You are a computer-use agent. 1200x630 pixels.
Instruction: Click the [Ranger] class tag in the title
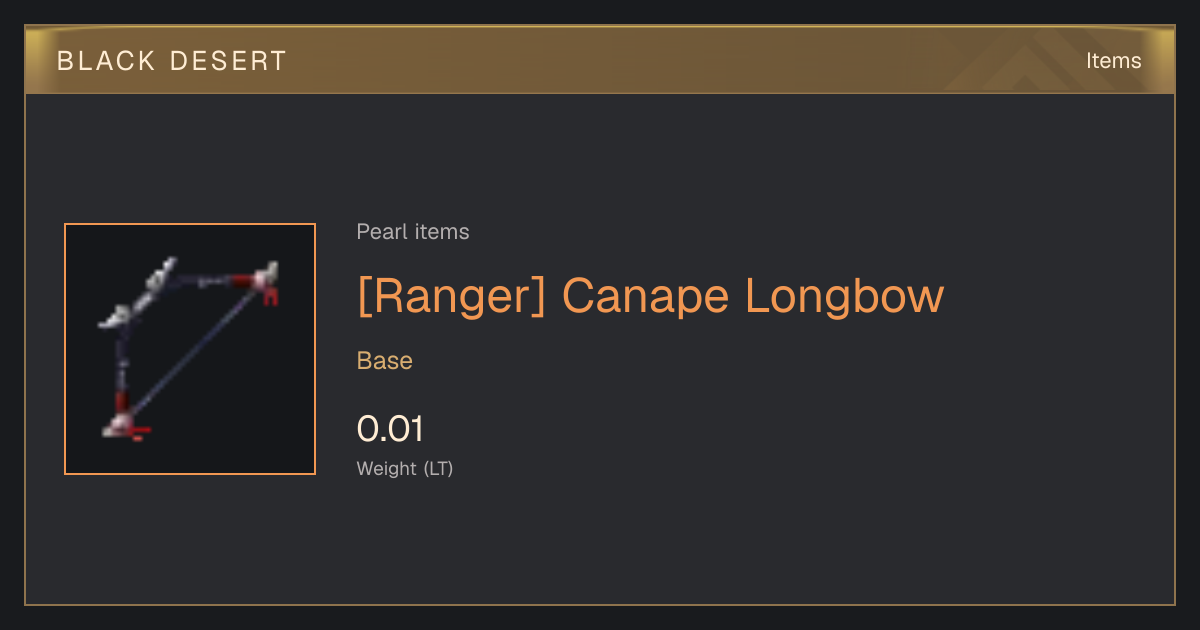click(452, 296)
